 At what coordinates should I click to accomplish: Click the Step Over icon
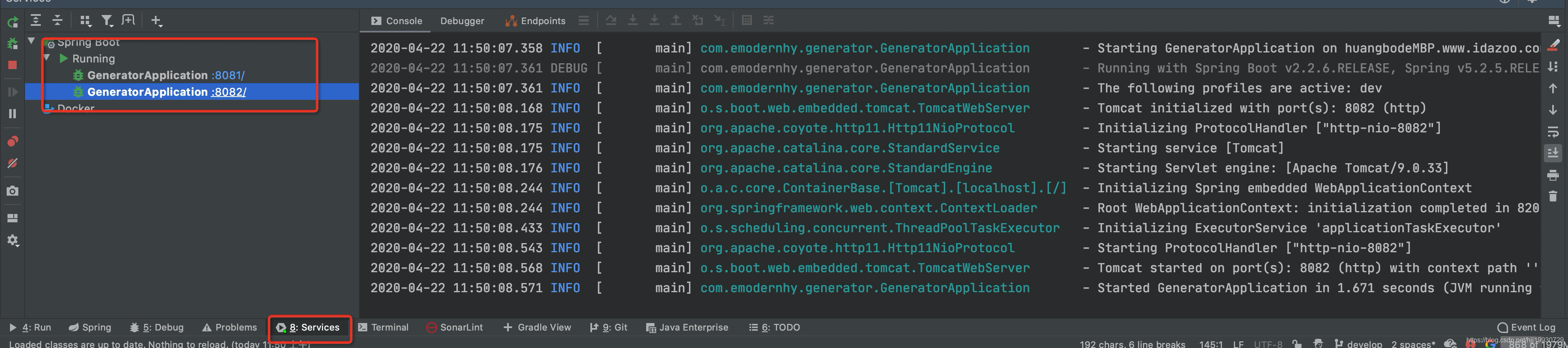[x=611, y=21]
